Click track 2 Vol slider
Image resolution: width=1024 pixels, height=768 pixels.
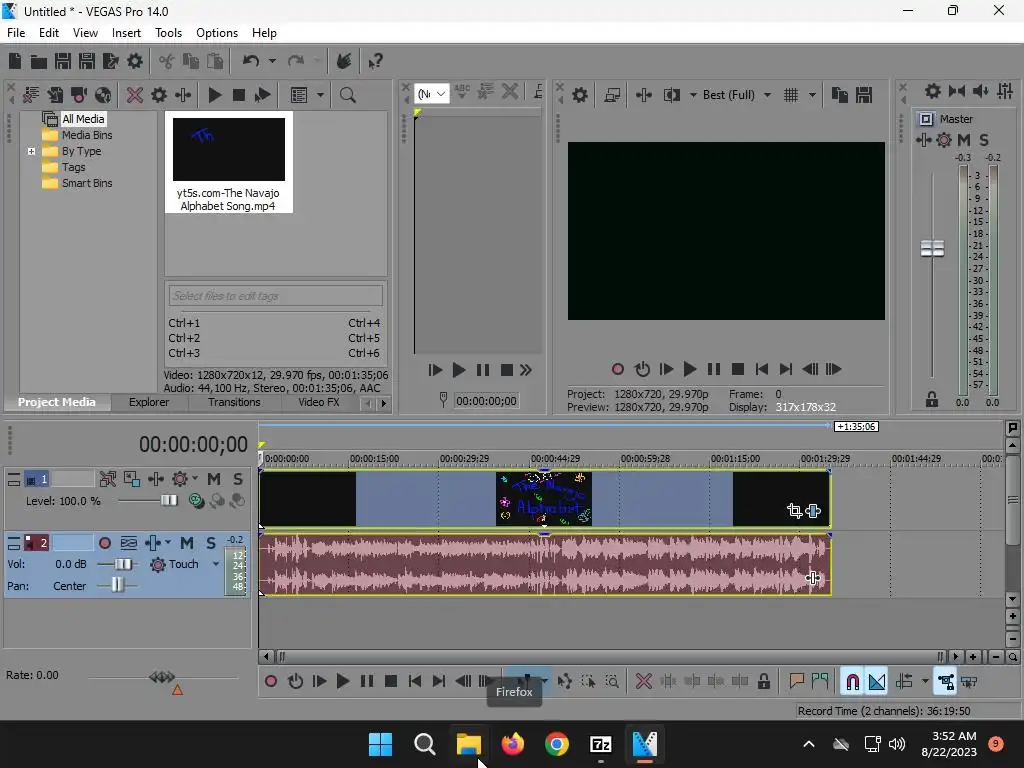[x=122, y=564]
